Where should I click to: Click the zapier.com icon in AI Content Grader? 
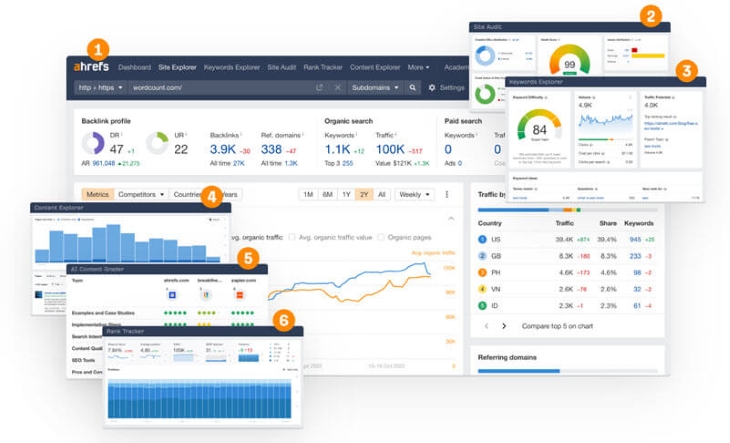[240, 295]
